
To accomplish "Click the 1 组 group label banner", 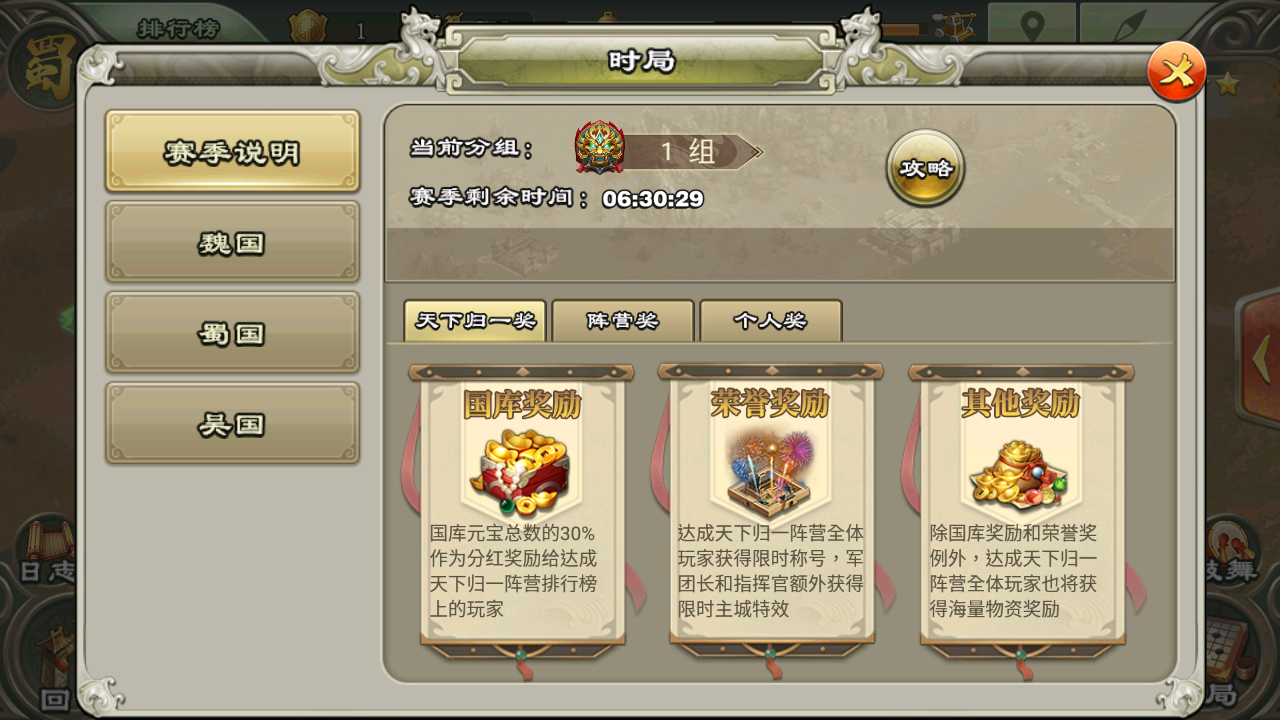I will pos(693,152).
